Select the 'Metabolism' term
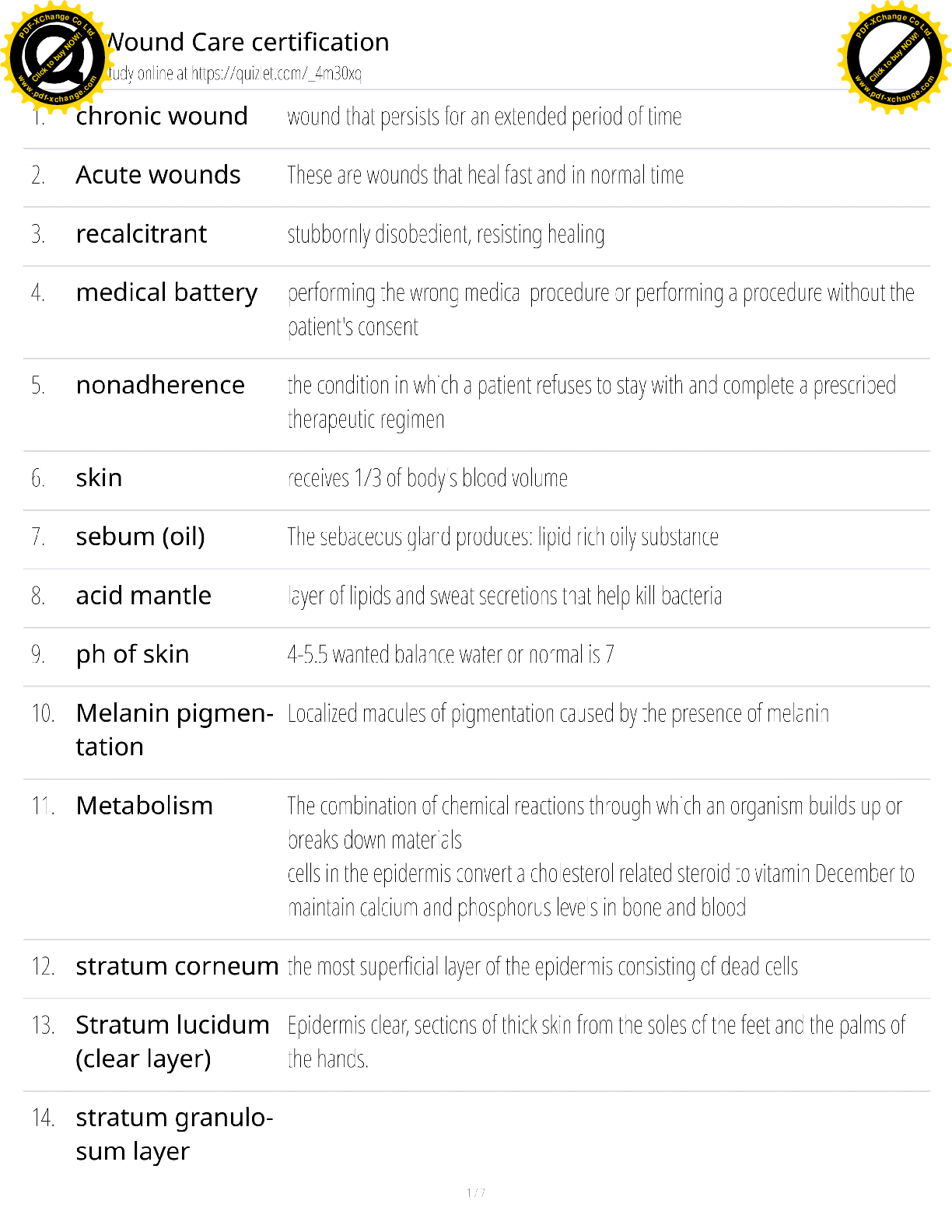The width and height of the screenshot is (952, 1232). coord(144,806)
